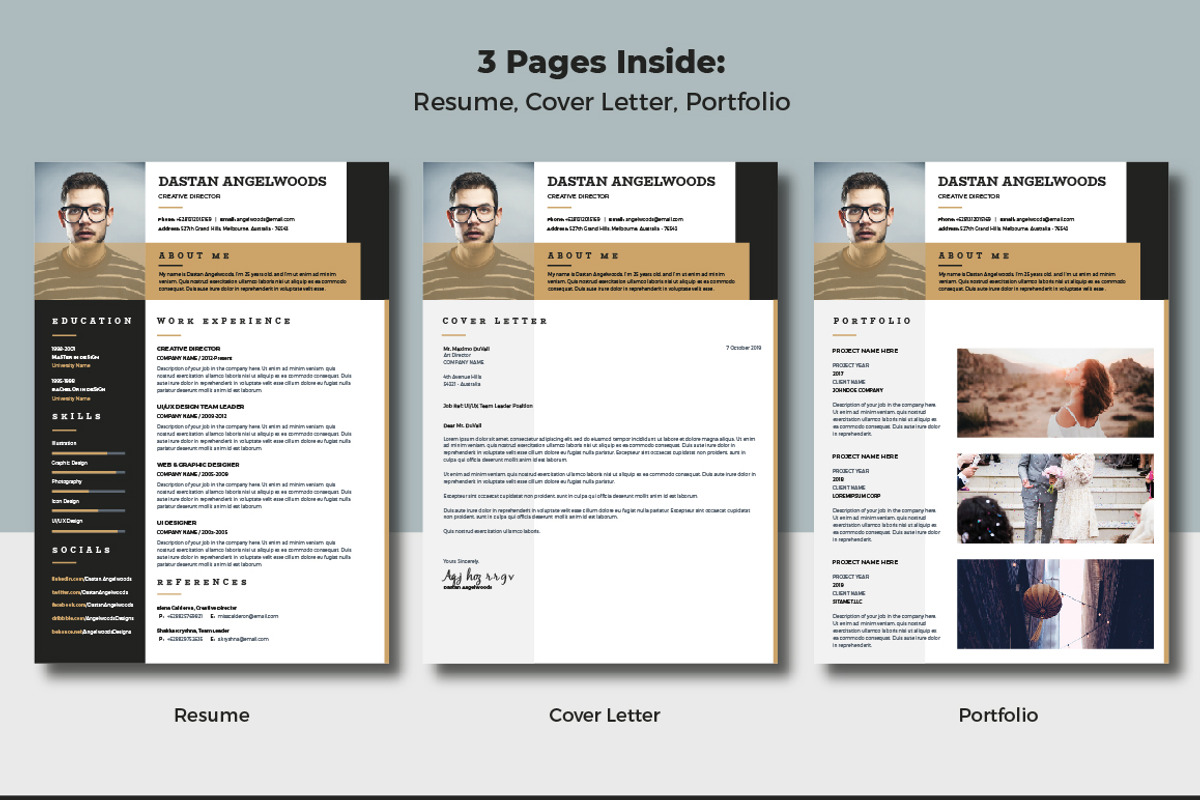Click the EDUCATION section heading
This screenshot has height=800, width=1200.
tap(92, 321)
